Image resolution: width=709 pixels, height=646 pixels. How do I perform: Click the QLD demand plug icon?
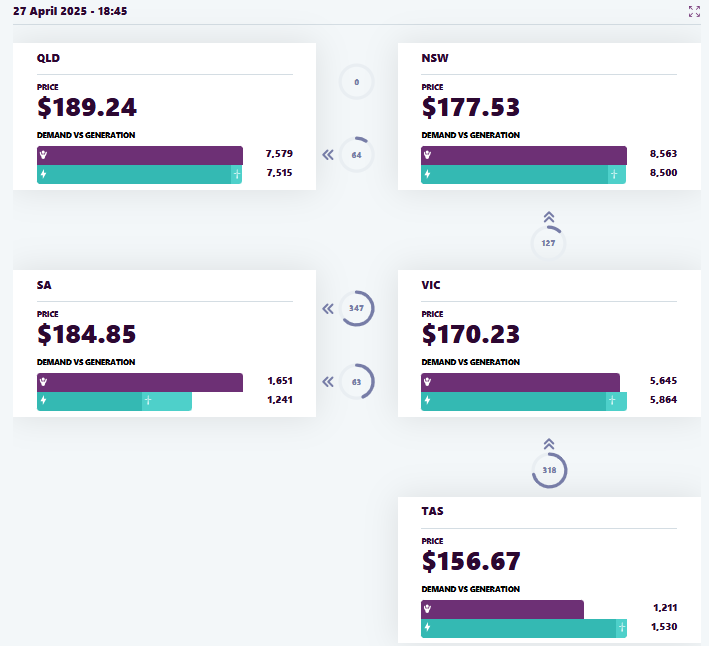pyautogui.click(x=43, y=155)
